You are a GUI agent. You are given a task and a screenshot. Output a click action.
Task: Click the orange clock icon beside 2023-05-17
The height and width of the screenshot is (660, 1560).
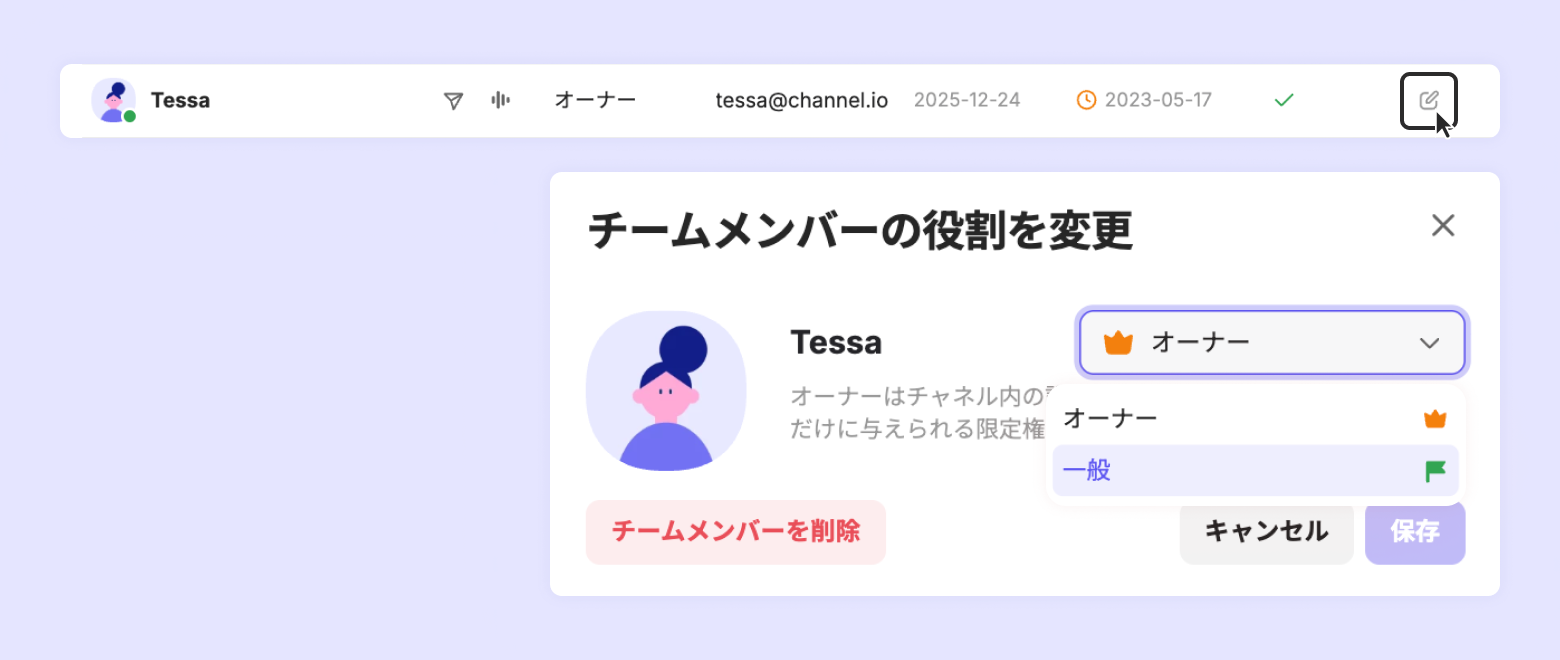click(1086, 100)
